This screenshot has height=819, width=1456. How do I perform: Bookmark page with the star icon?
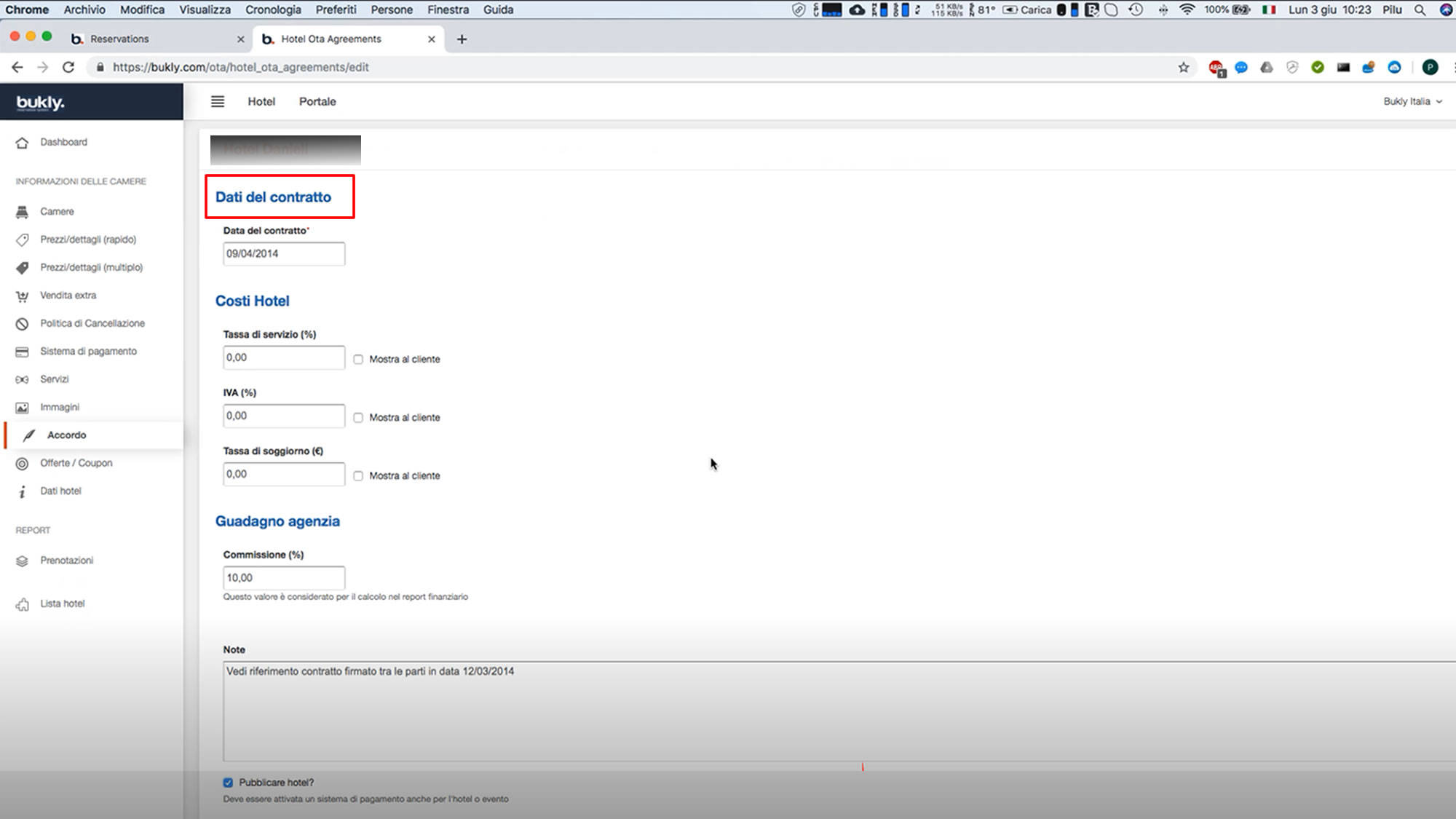[x=1184, y=67]
